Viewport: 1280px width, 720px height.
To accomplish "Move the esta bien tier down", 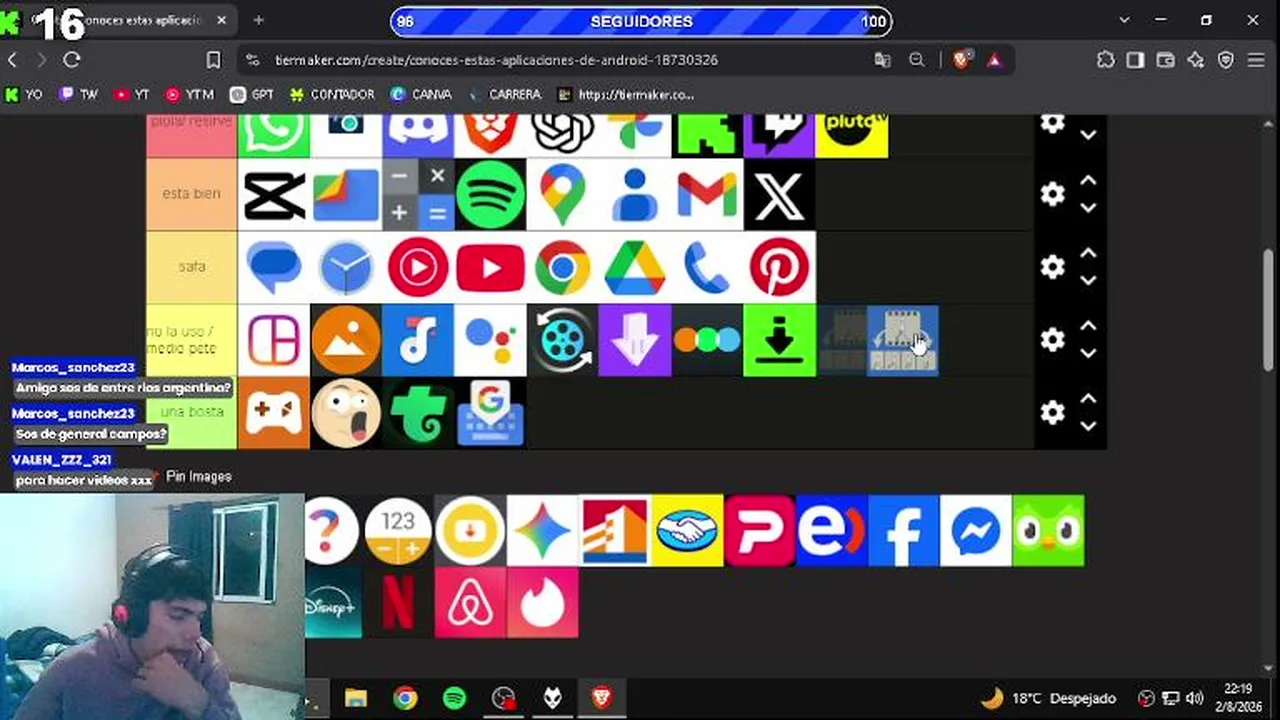I will click(1088, 207).
